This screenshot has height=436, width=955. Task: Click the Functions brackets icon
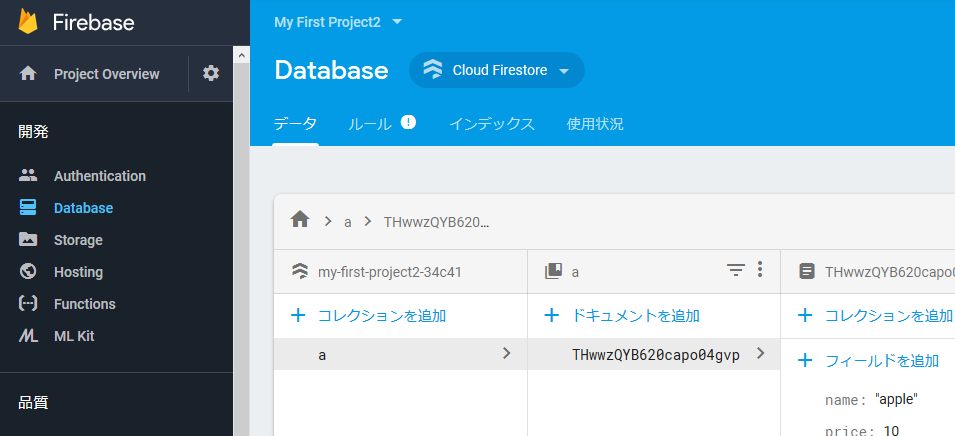(28, 303)
